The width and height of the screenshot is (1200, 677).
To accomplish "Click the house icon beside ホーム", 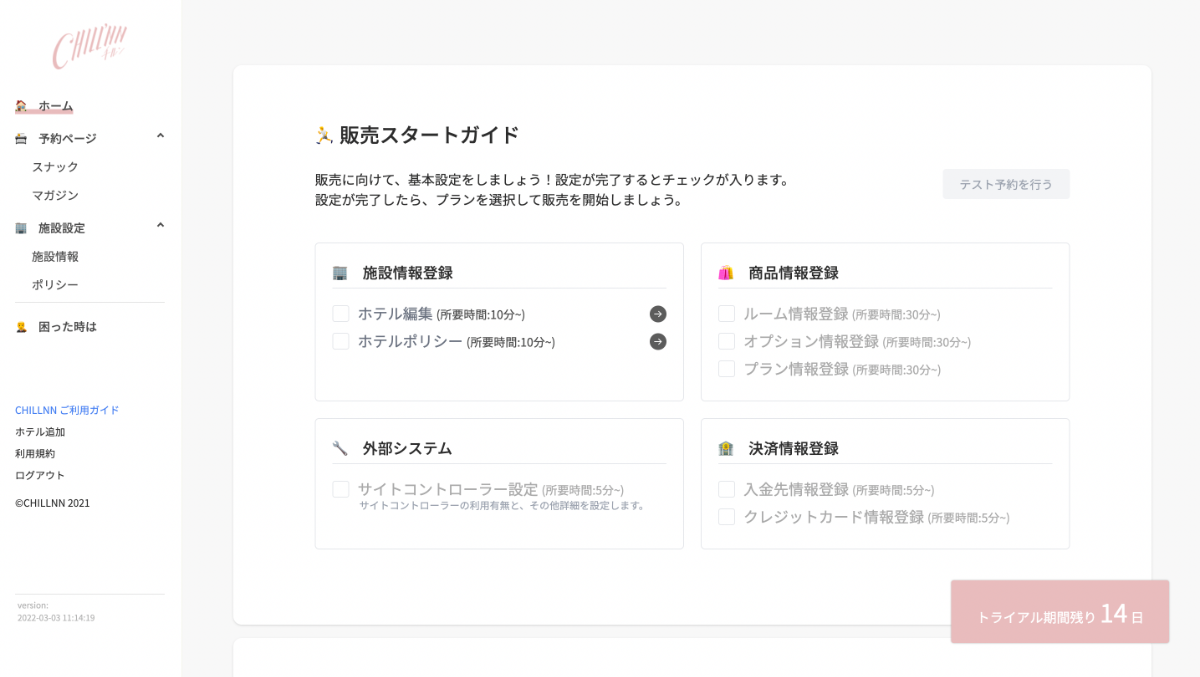I will click(21, 106).
